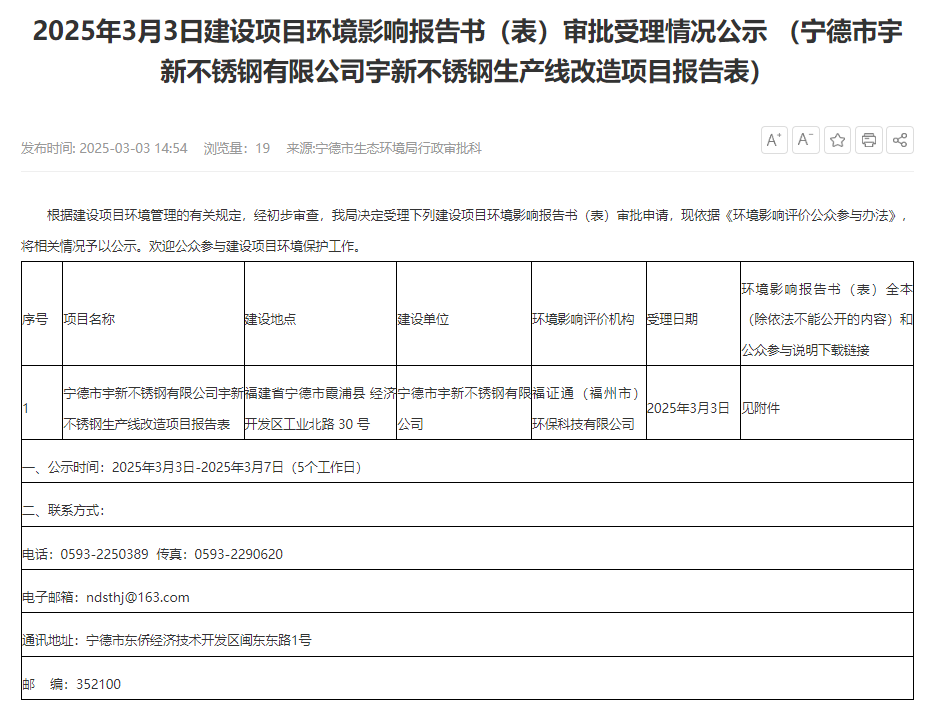The width and height of the screenshot is (939, 708).
Task: Open the share icon
Action: point(898,140)
